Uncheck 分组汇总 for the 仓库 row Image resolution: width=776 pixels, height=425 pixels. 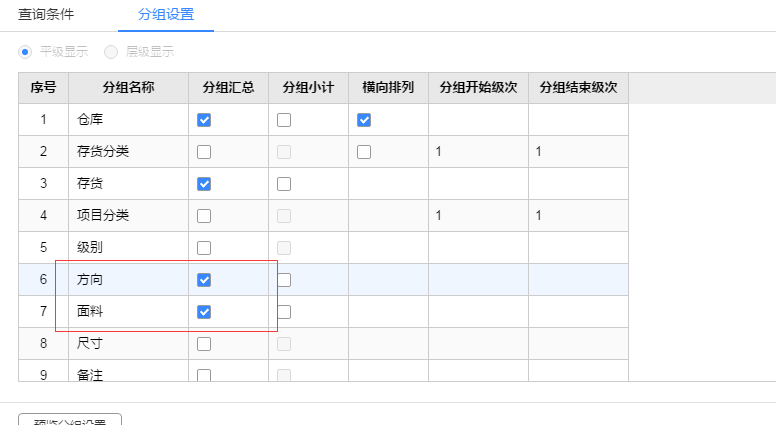(x=204, y=120)
